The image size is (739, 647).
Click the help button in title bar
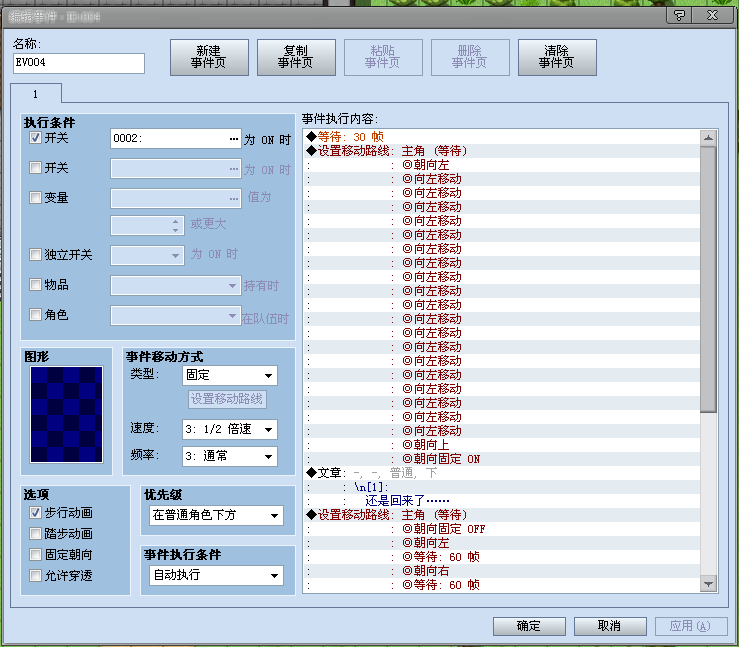[679, 15]
